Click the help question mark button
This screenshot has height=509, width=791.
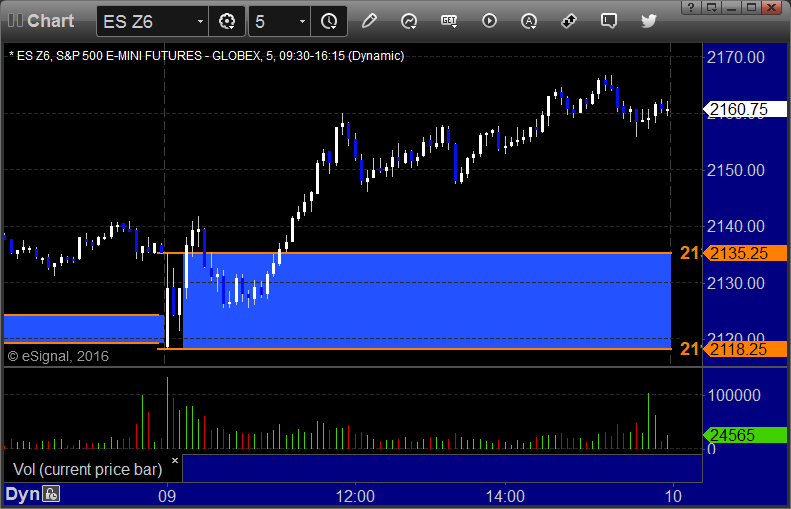pyautogui.click(x=691, y=7)
